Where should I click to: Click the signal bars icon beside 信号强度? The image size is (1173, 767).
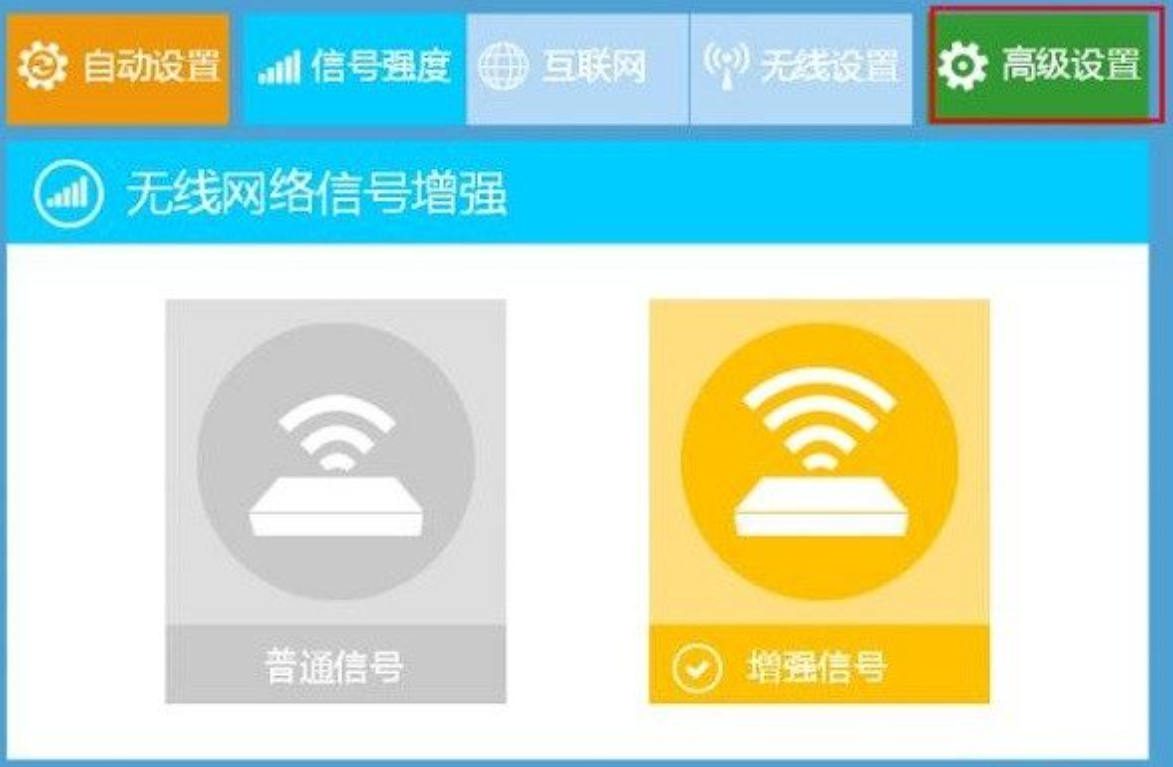279,67
